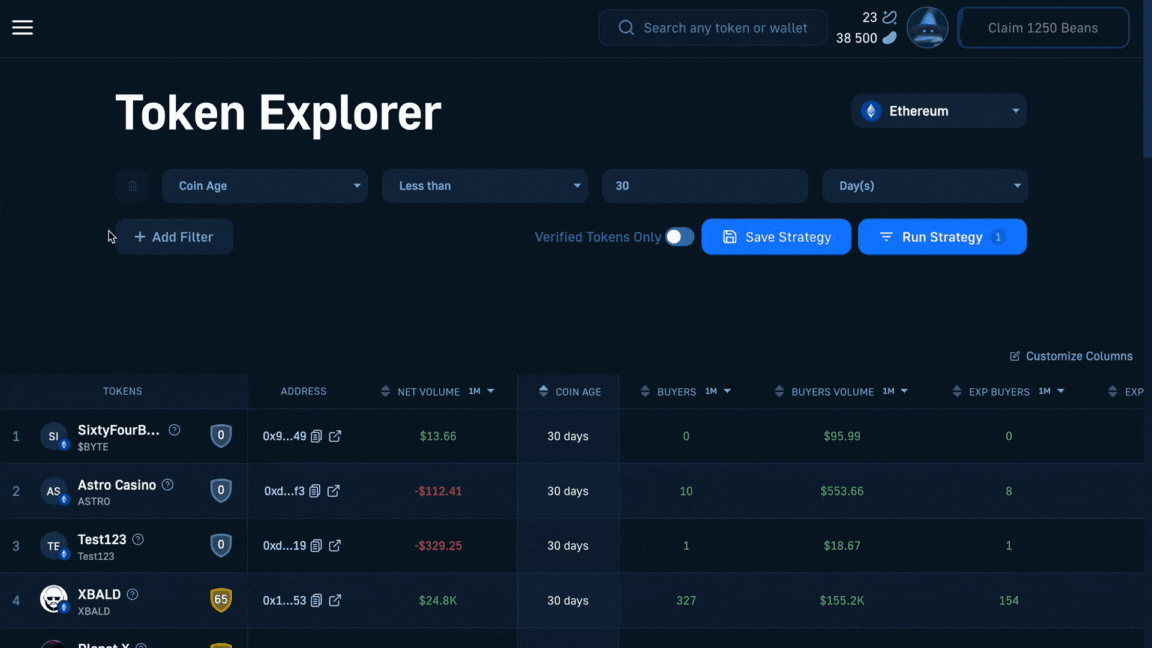This screenshot has width=1152, height=648.
Task: Copy SixtyFourBit address 0x9...49
Action: [x=317, y=436]
